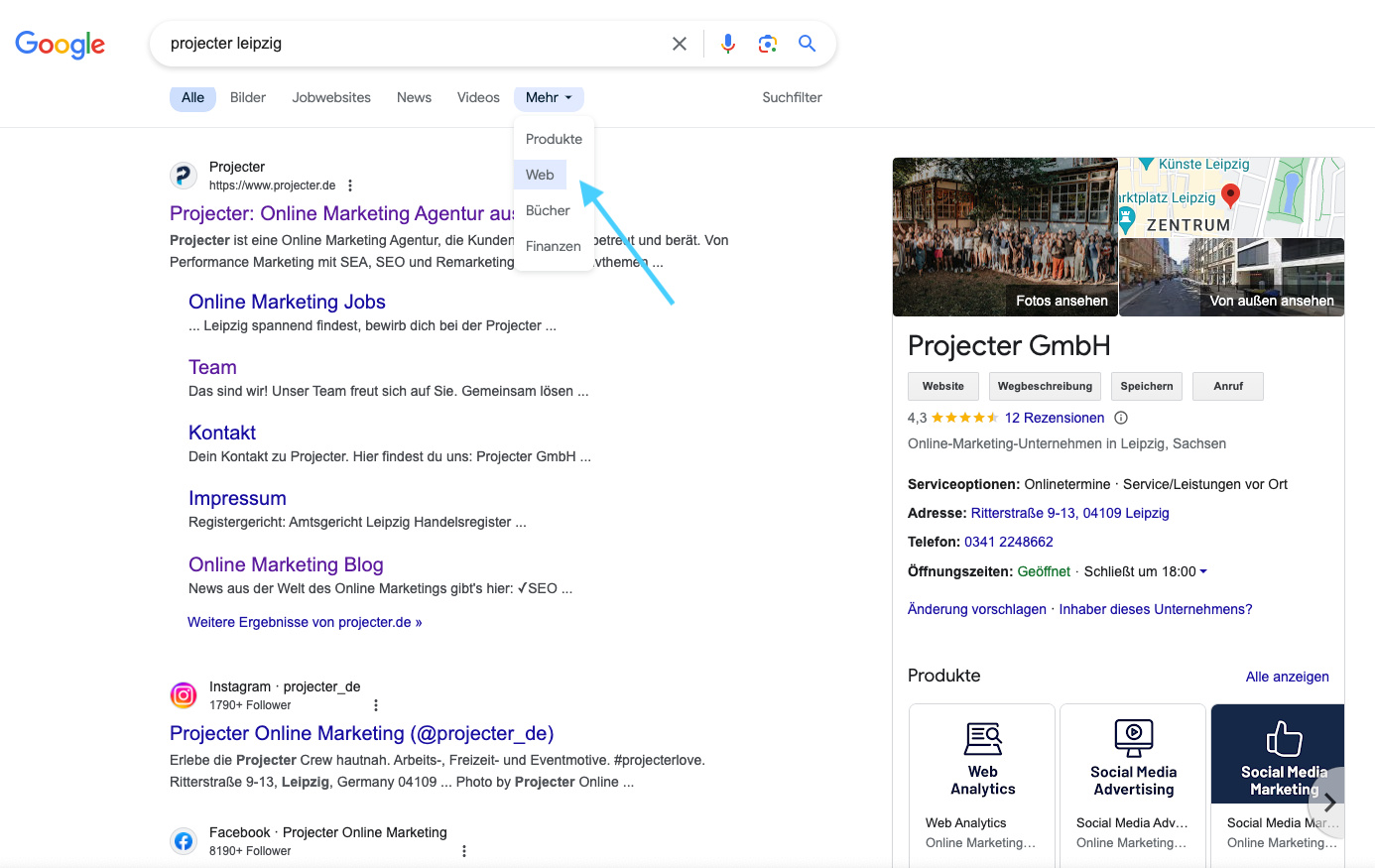This screenshot has height=868, width=1375.
Task: Click the red map pin marker
Action: click(1230, 195)
